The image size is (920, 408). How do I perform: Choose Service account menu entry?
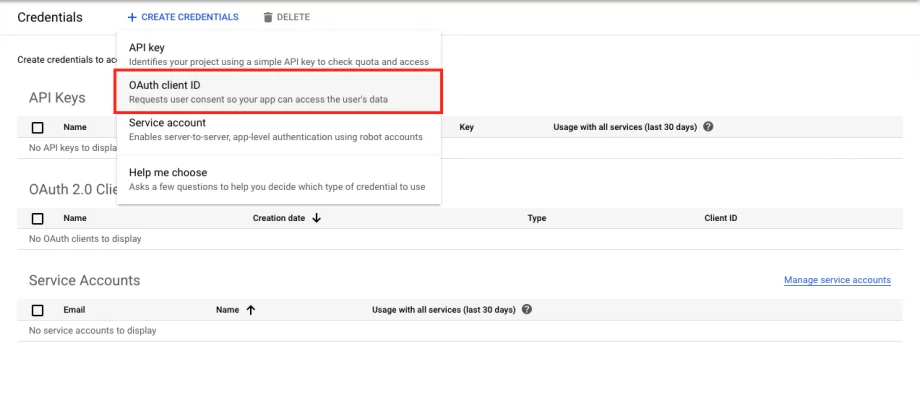(x=279, y=129)
